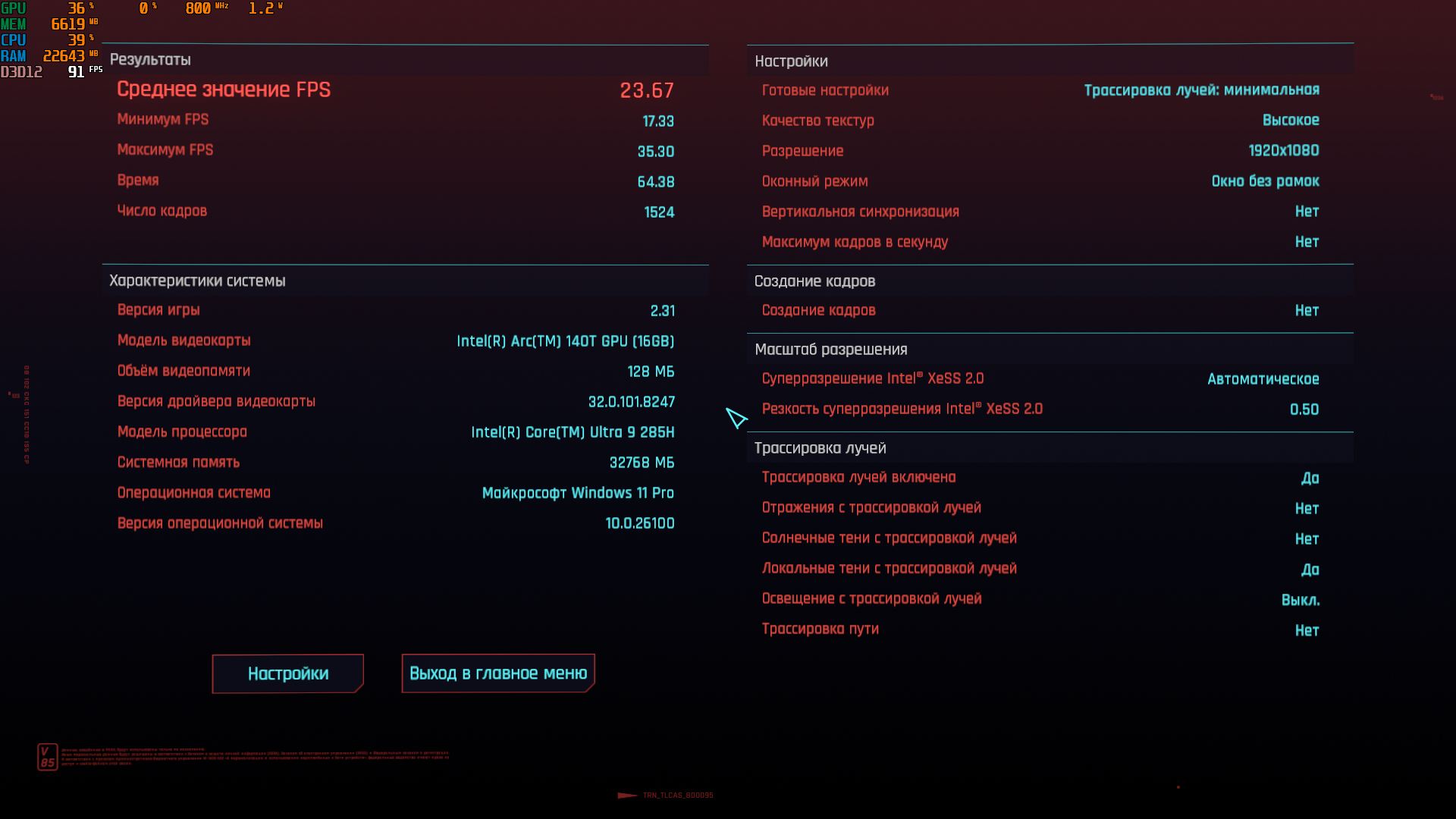Click the Модель видеокарты label

[184, 340]
